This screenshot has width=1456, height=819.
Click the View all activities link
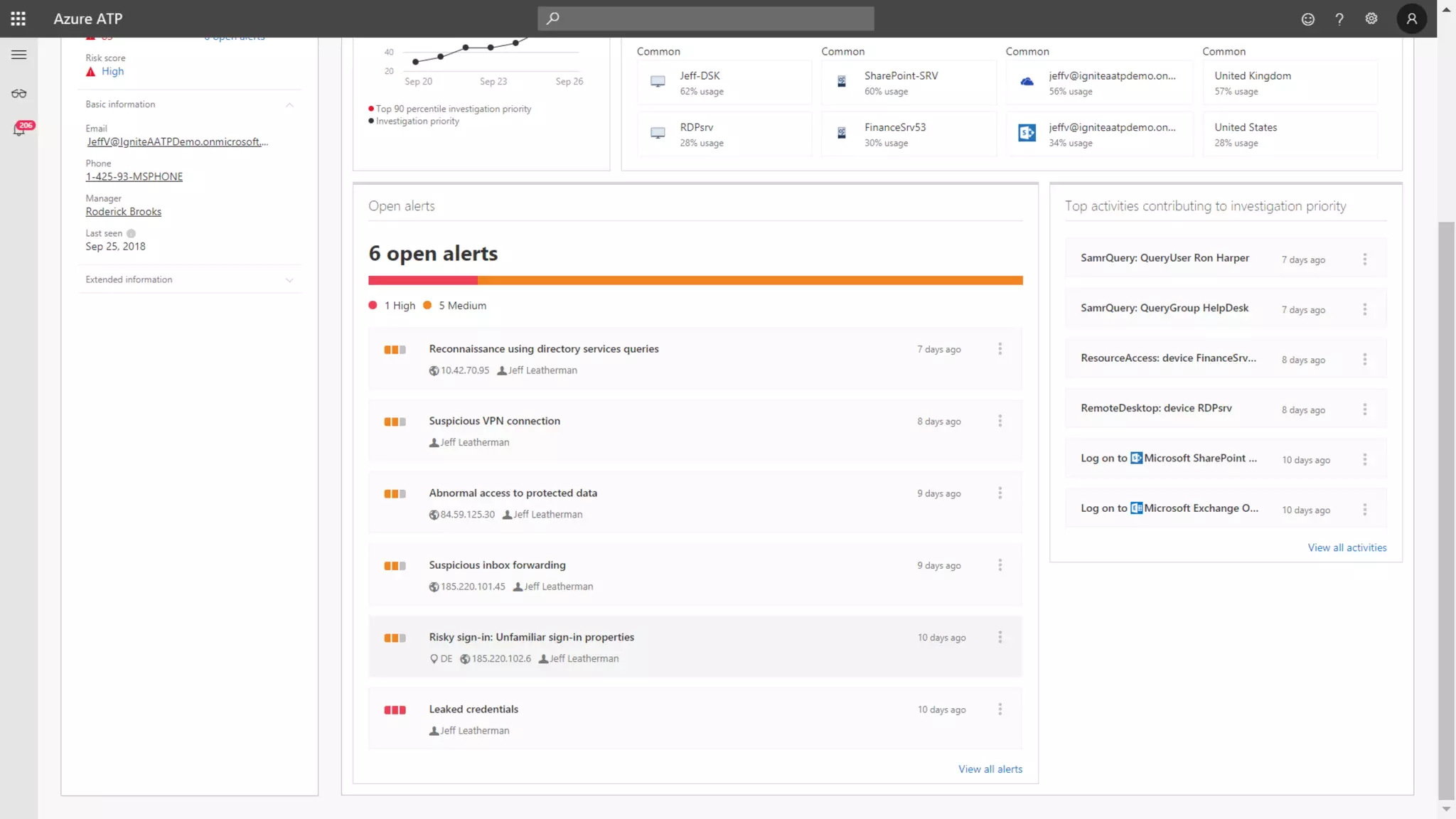coord(1347,547)
